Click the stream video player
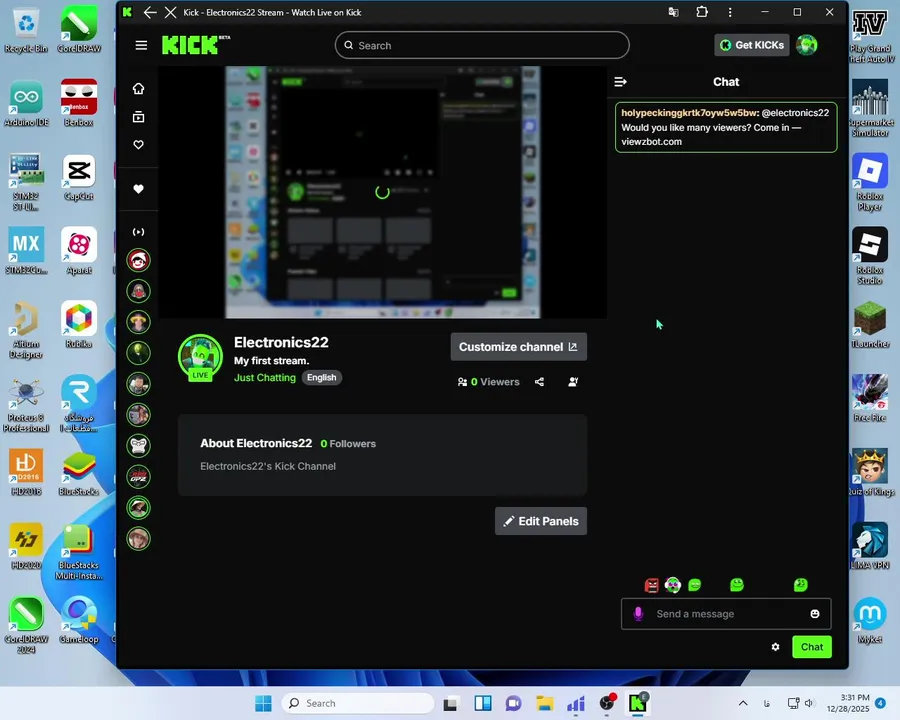Screen dimensions: 900x720 pos(382,192)
